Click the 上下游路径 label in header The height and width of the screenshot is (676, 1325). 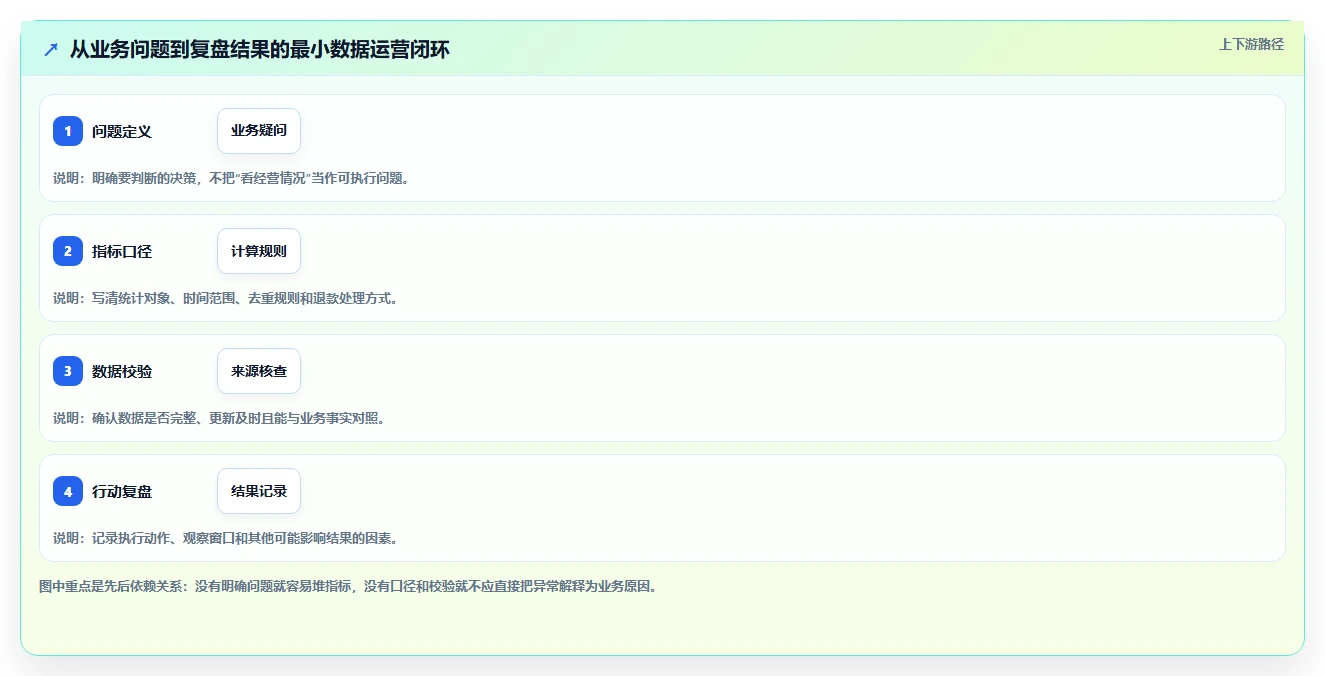1251,44
